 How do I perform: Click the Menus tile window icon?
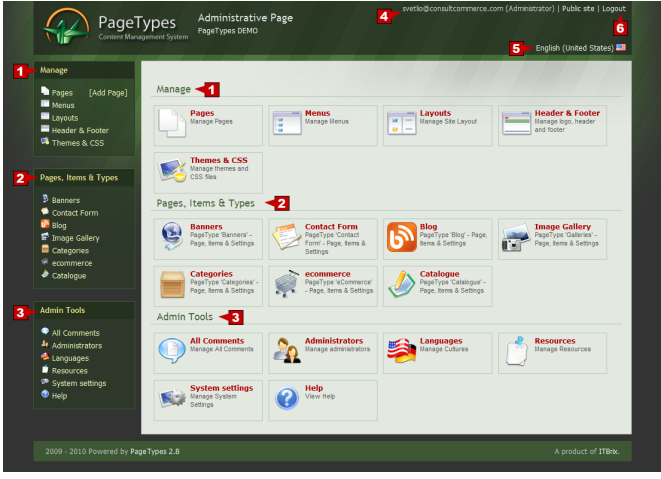coord(287,123)
